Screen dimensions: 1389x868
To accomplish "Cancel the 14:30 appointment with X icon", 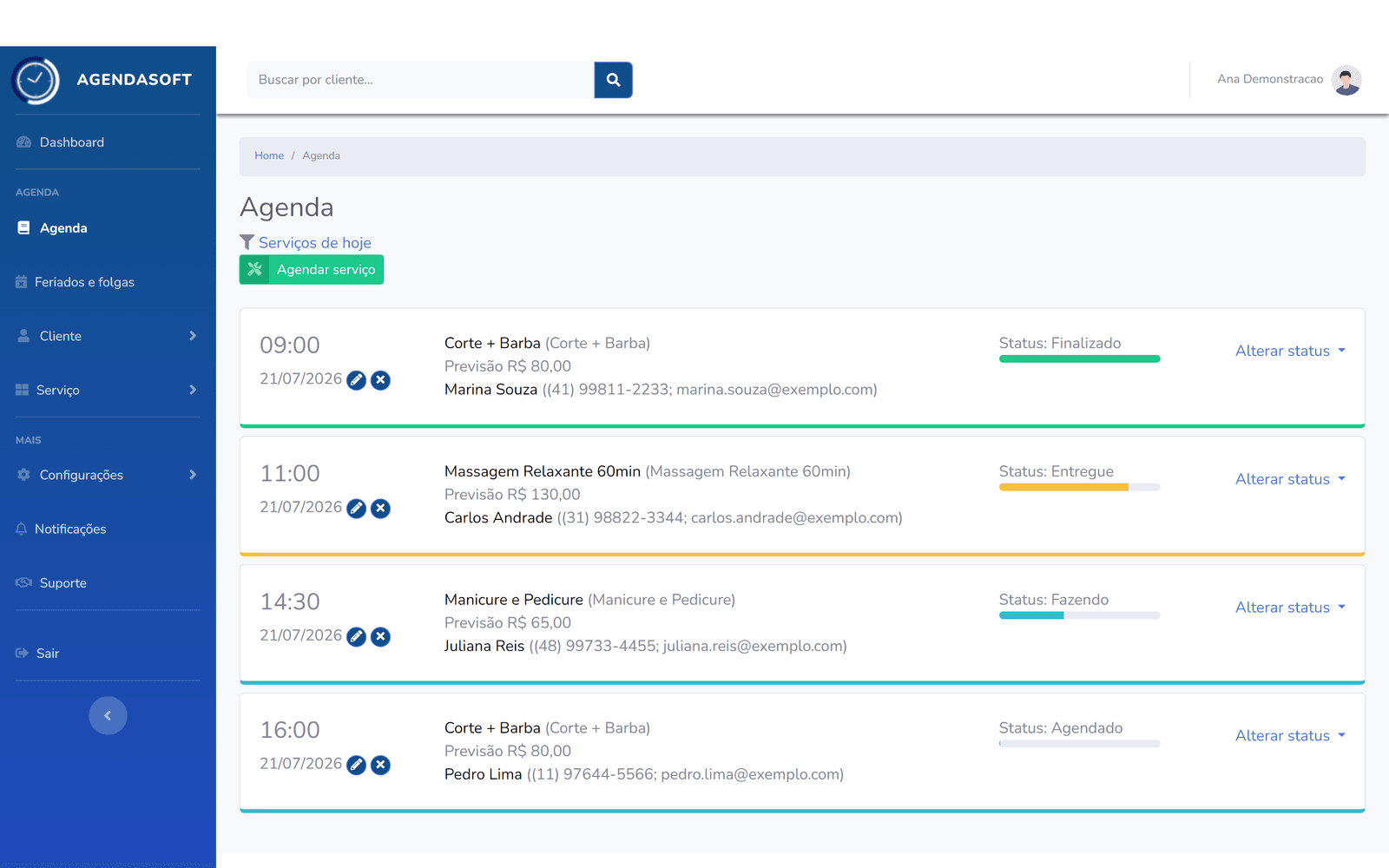I will [x=380, y=637].
